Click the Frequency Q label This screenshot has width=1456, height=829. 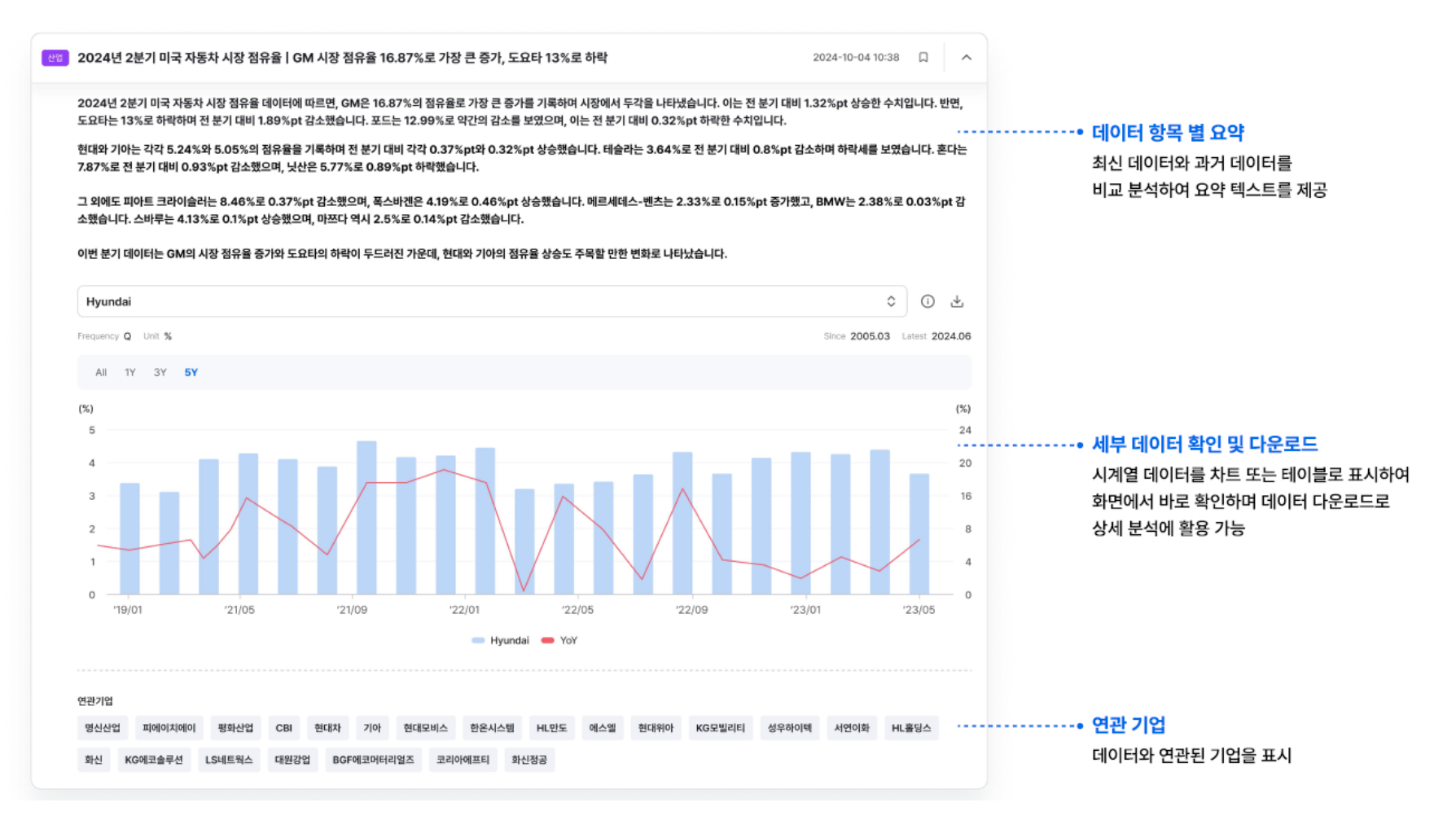(104, 336)
